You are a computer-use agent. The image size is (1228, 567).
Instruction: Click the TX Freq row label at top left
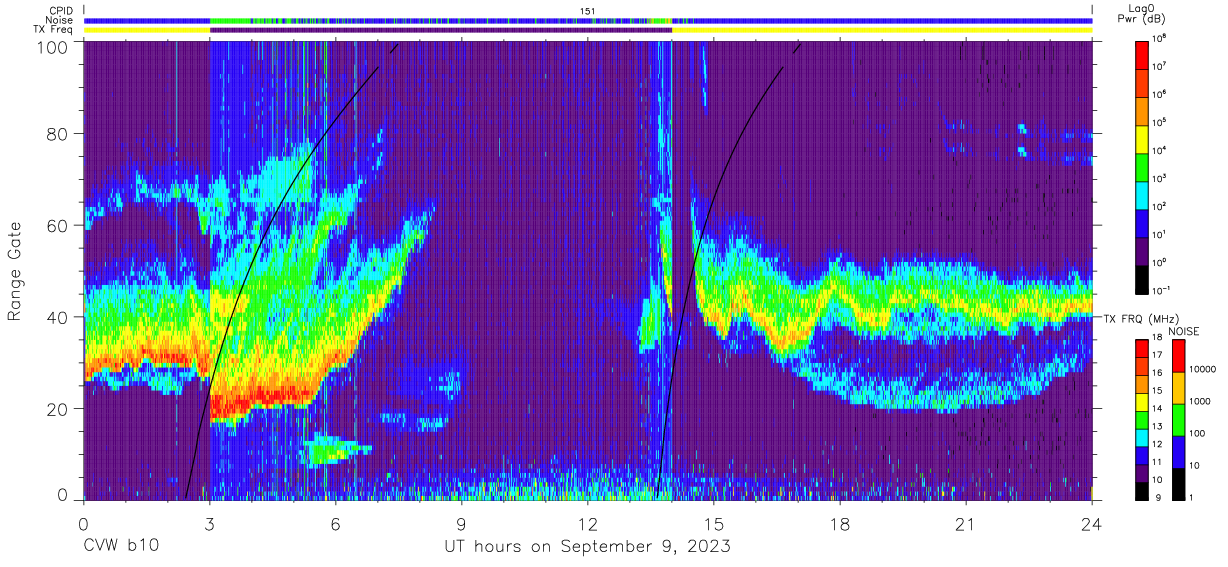[54, 30]
